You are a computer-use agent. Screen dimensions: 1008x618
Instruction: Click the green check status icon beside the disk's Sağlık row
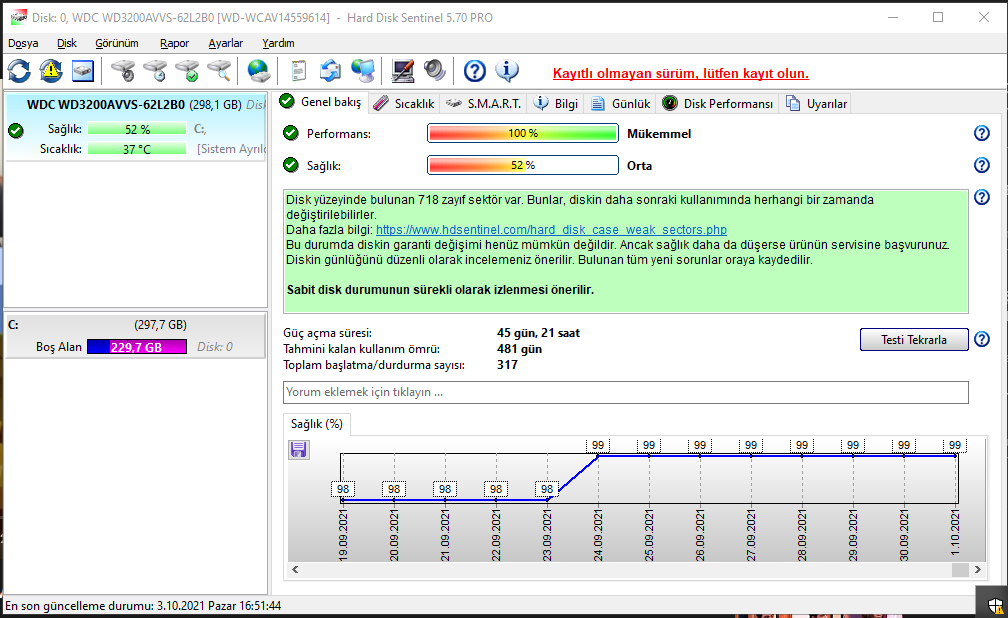(16, 131)
